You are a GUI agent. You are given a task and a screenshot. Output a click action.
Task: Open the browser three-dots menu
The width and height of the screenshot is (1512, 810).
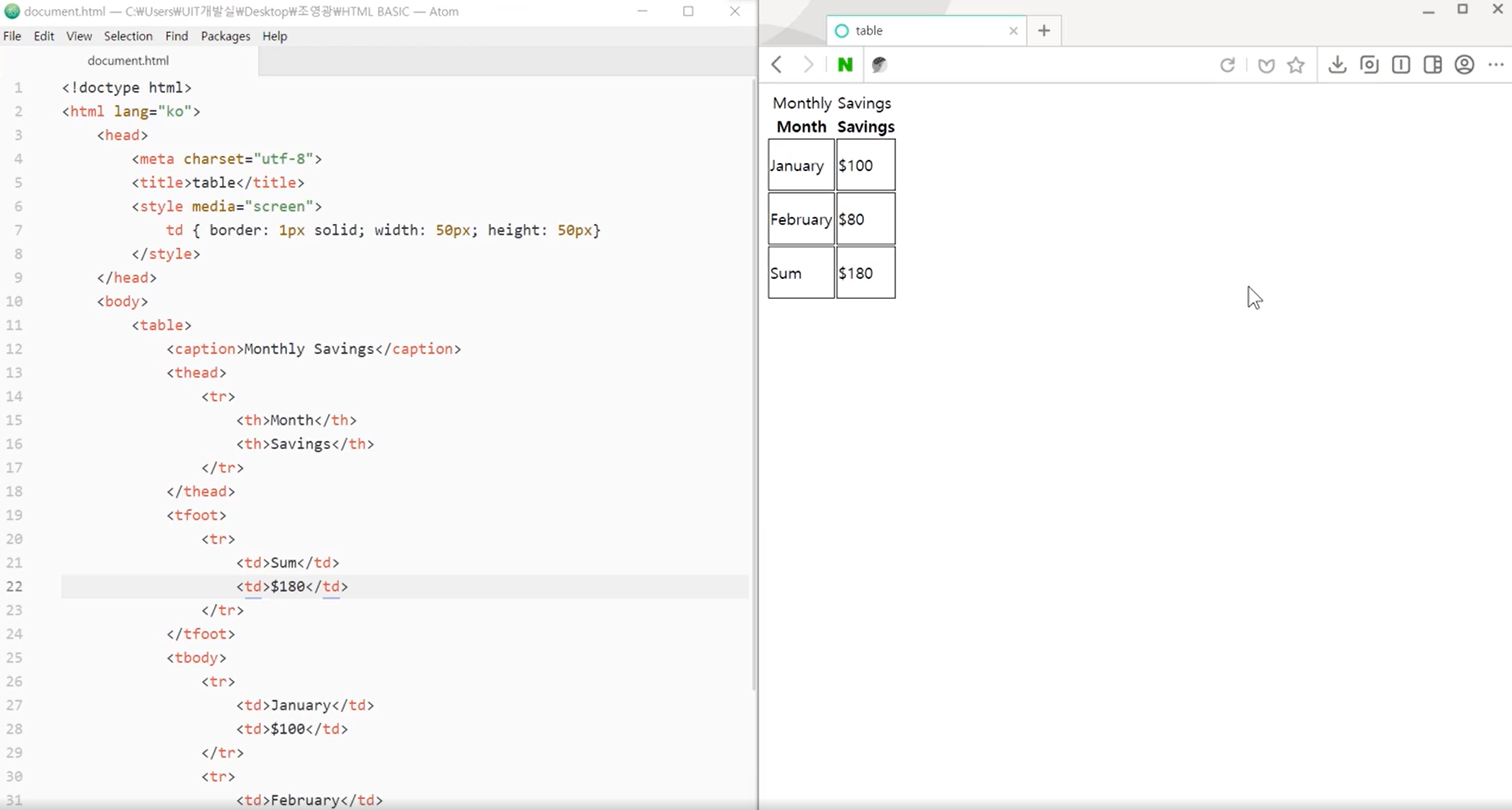[1496, 65]
